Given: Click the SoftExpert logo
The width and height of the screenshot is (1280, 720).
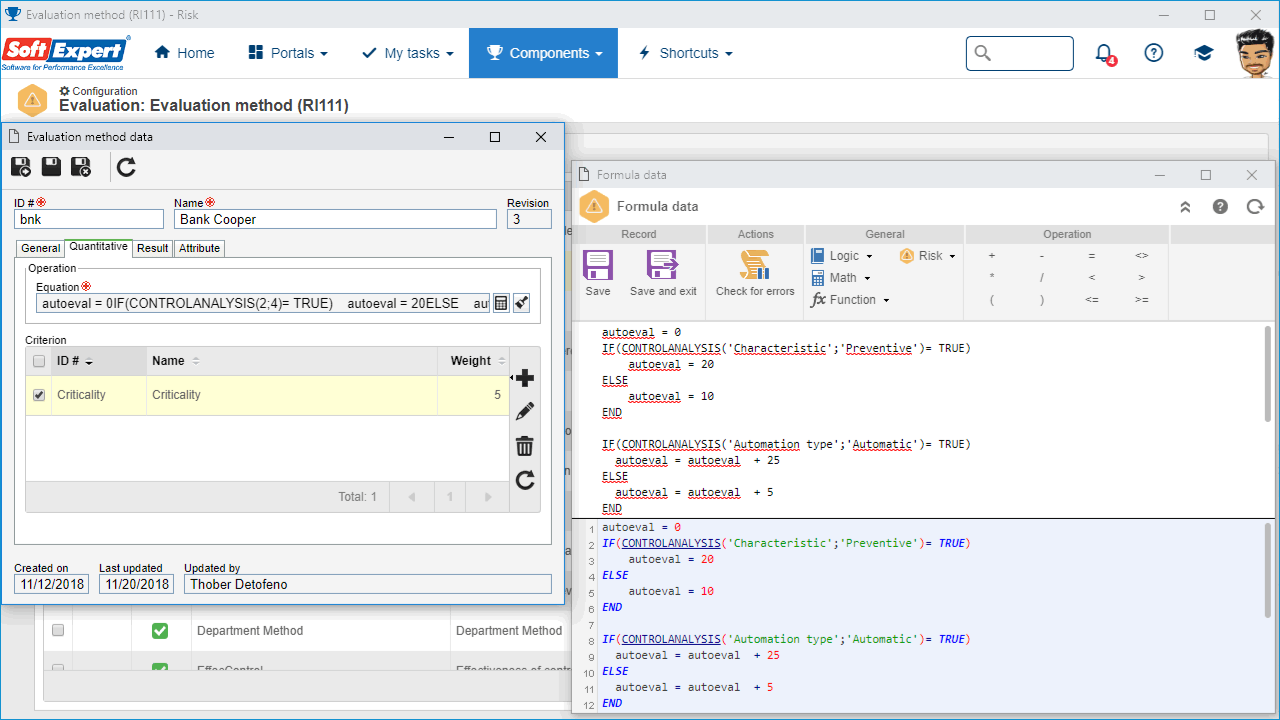Looking at the screenshot, I should (66, 53).
